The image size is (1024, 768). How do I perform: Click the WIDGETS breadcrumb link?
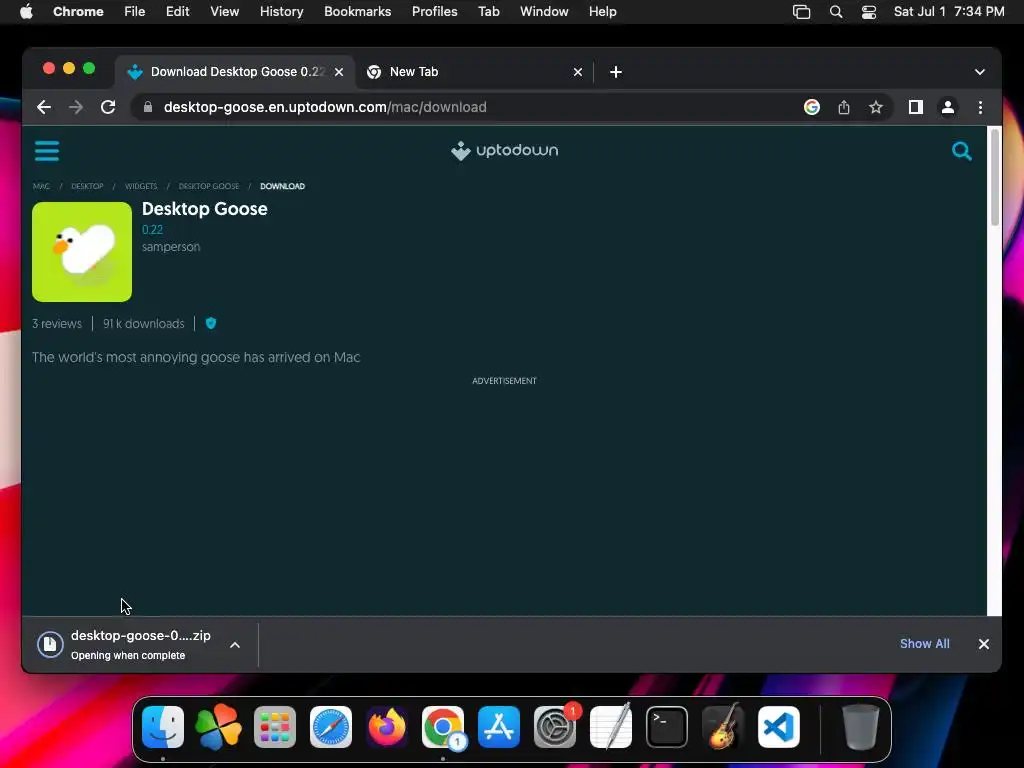[140, 186]
